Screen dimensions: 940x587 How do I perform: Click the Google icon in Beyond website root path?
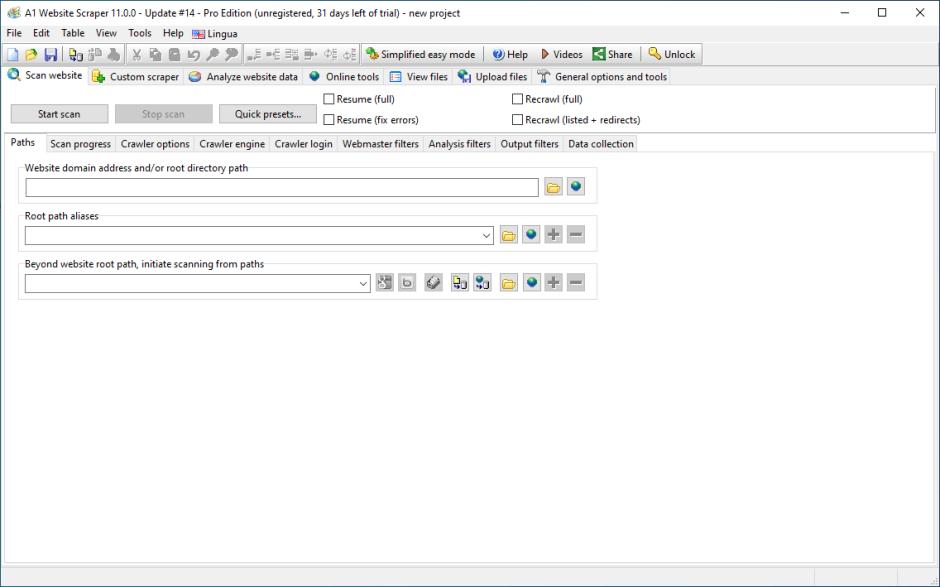(384, 283)
